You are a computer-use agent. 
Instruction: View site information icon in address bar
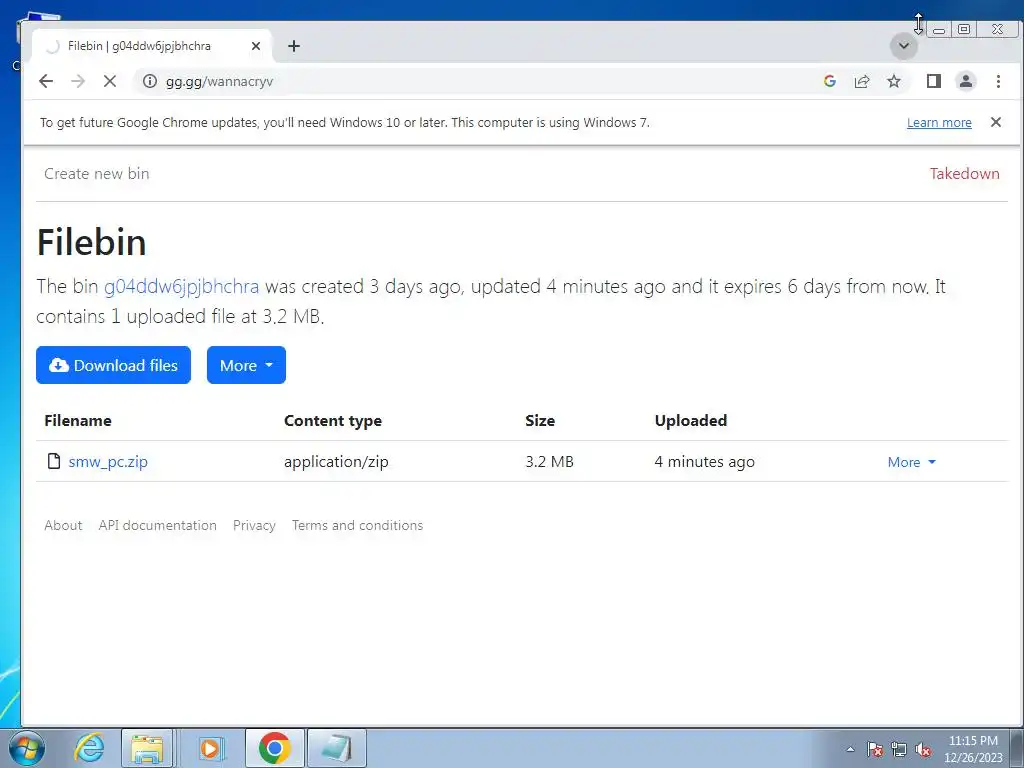pyautogui.click(x=150, y=81)
